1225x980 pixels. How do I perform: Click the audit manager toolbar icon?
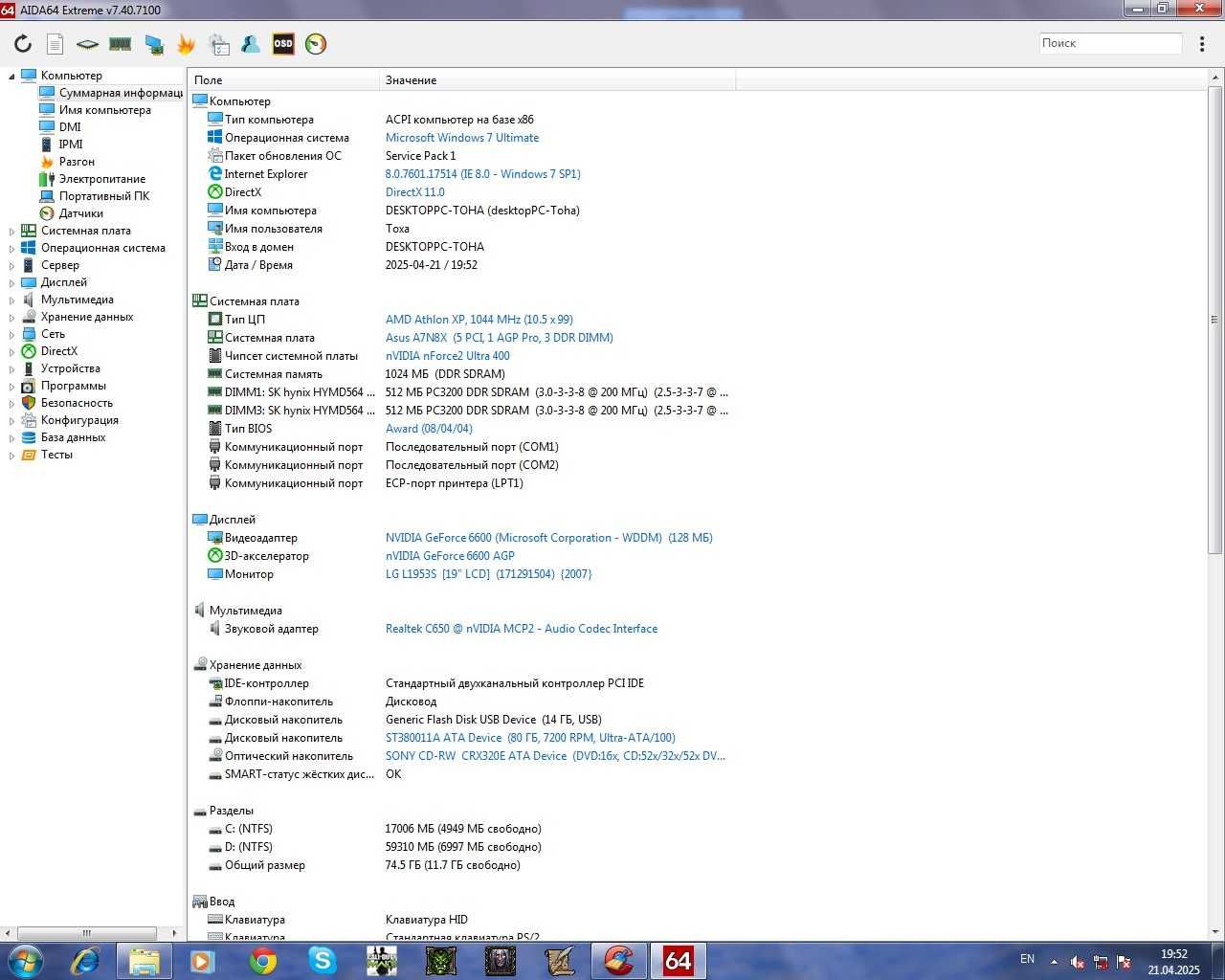pos(219,44)
